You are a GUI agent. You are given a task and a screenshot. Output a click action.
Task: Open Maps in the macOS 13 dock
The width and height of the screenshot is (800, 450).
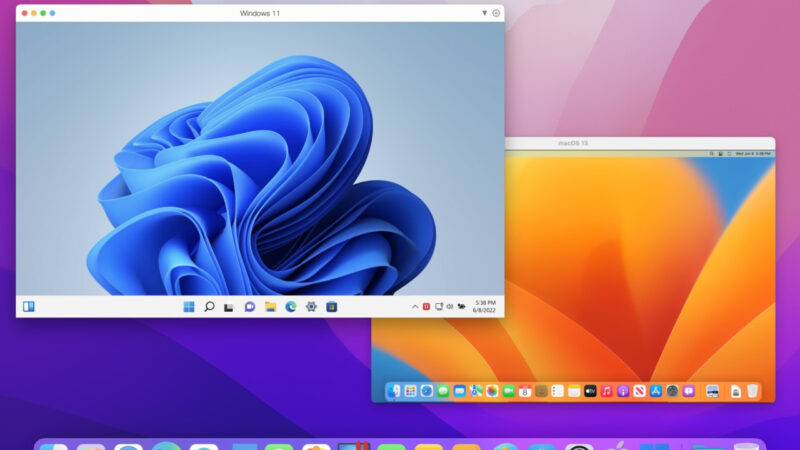tap(476, 391)
